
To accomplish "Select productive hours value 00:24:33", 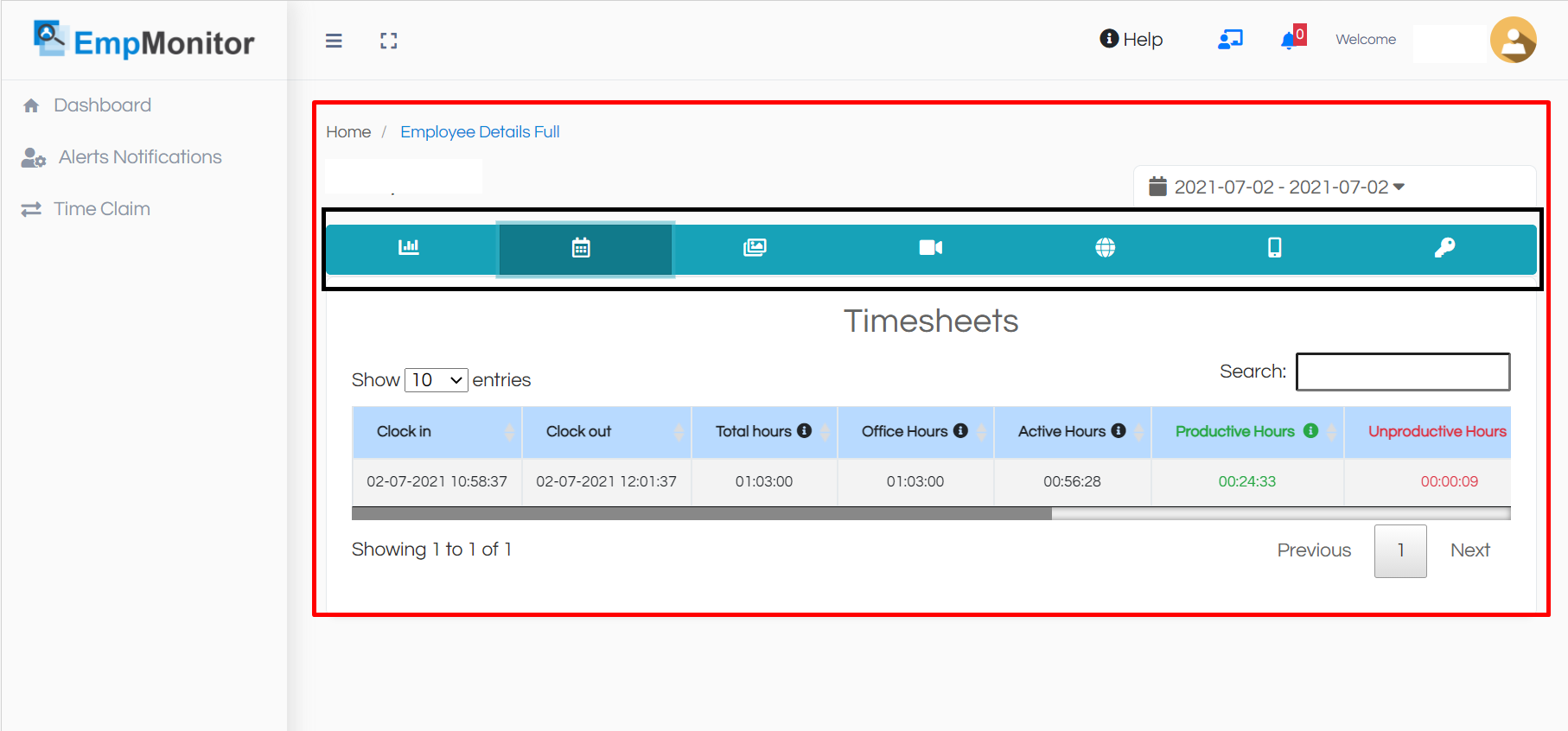I will tap(1247, 482).
